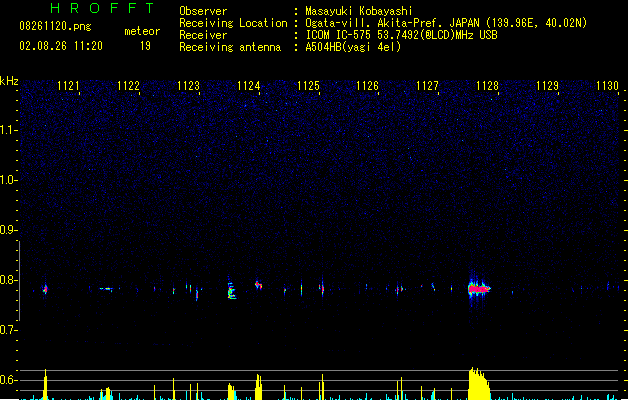Image resolution: width=629 pixels, height=400 pixels.
Task: Click the 1122 time axis marker
Action: click(x=128, y=86)
